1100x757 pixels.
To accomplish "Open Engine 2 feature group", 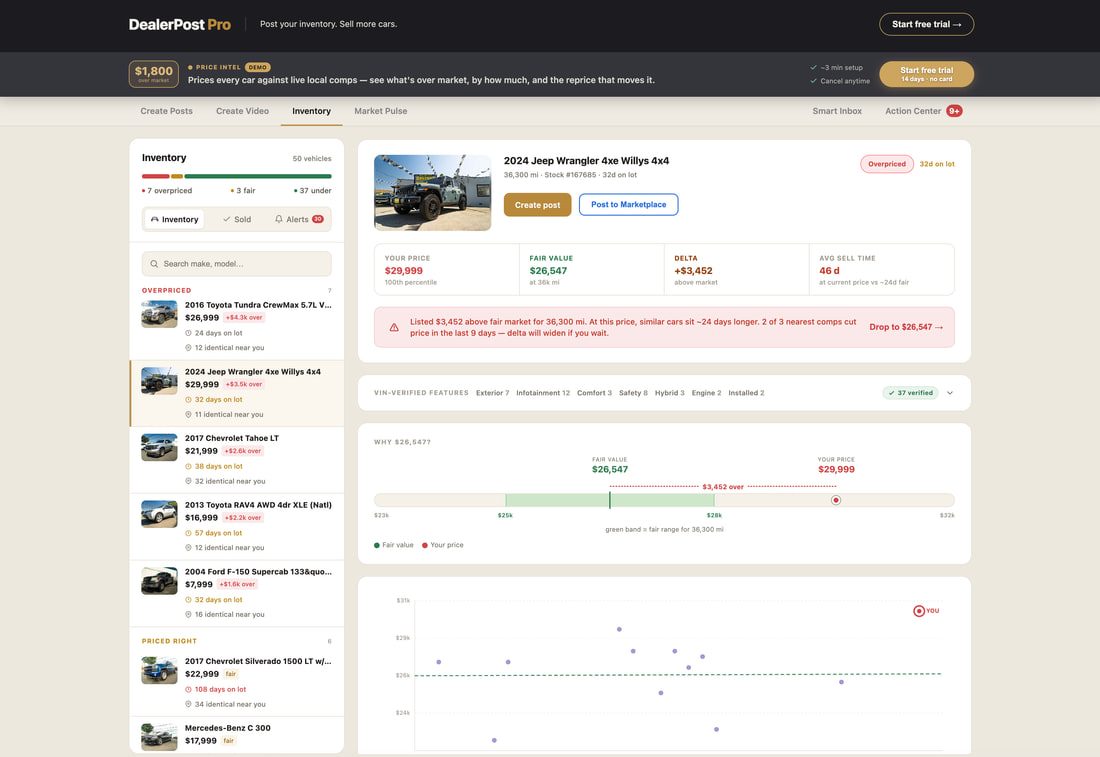I will [x=706, y=393].
